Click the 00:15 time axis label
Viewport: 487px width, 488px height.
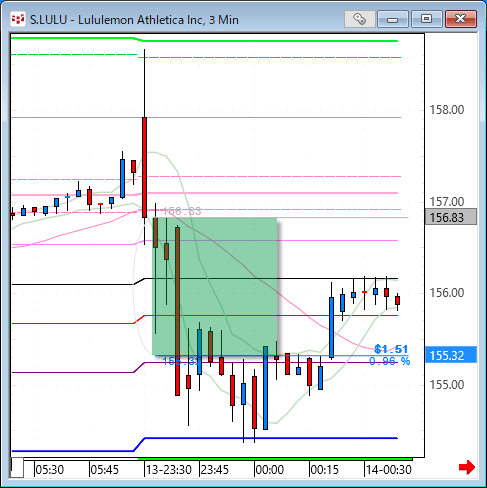[324, 470]
